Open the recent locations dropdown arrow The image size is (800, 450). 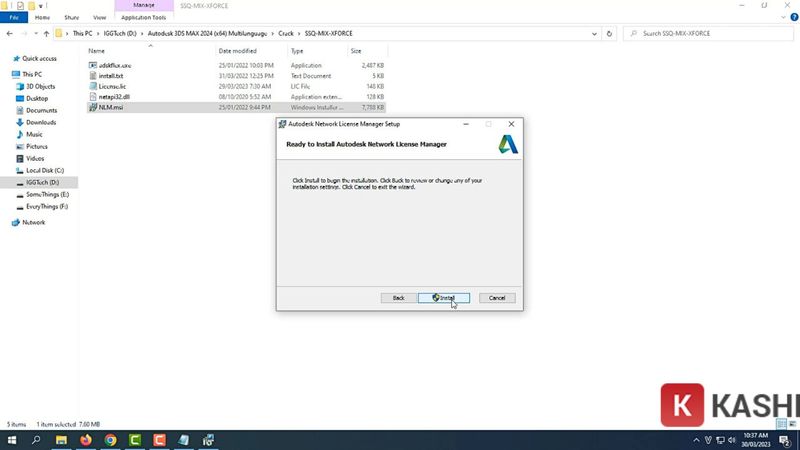pos(35,34)
